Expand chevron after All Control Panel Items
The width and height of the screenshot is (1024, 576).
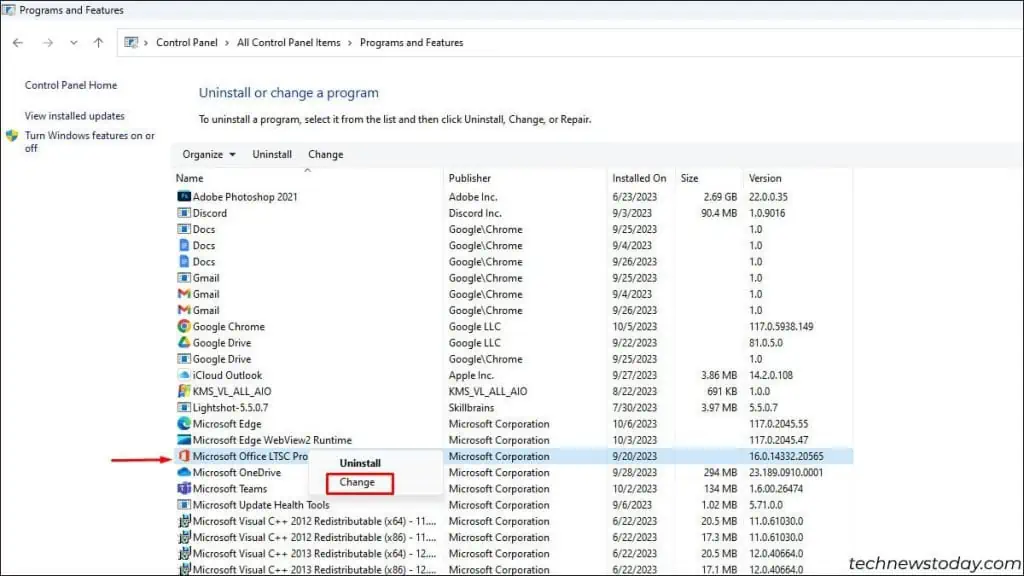point(350,42)
